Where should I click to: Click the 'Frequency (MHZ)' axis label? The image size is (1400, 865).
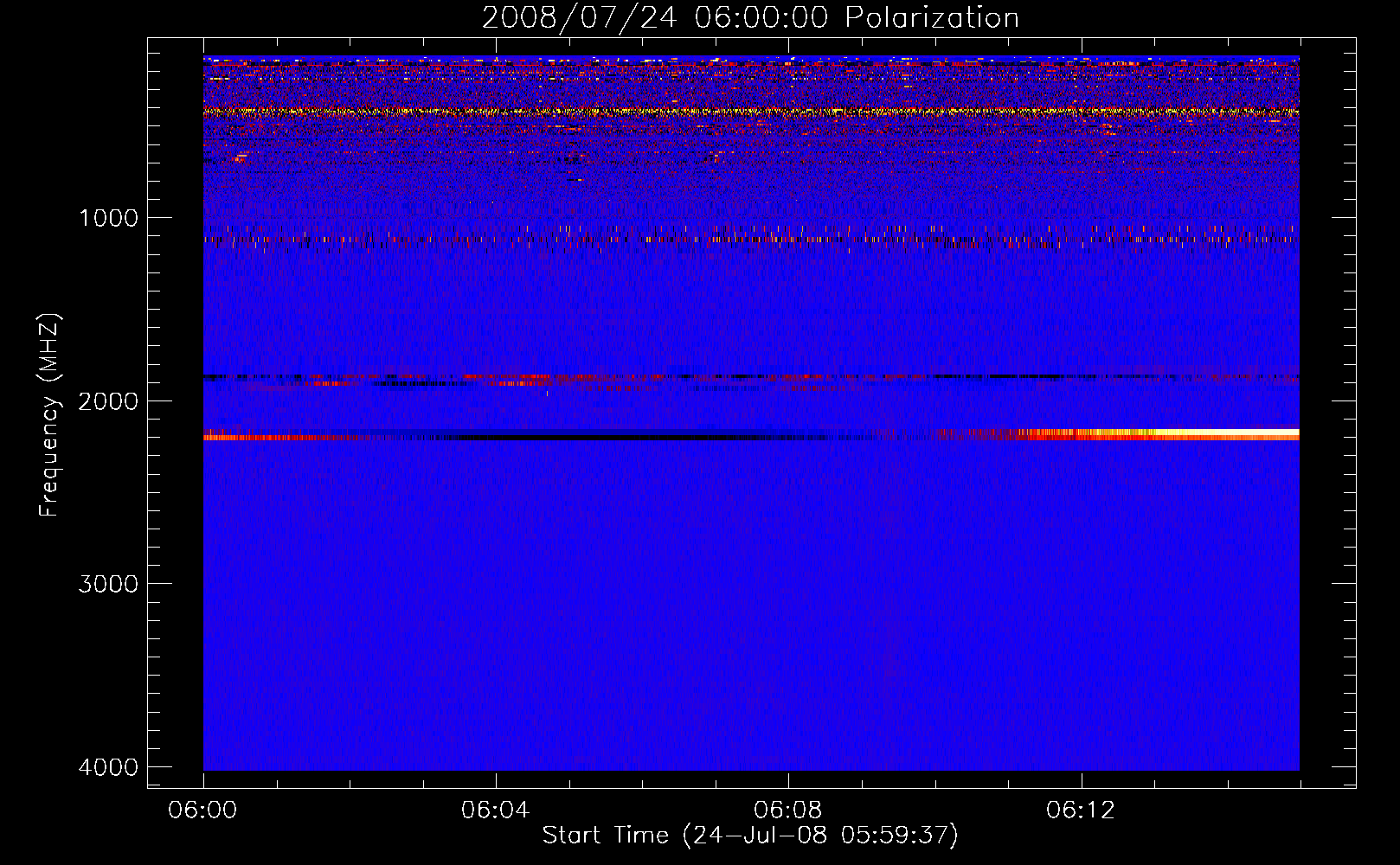(50, 415)
